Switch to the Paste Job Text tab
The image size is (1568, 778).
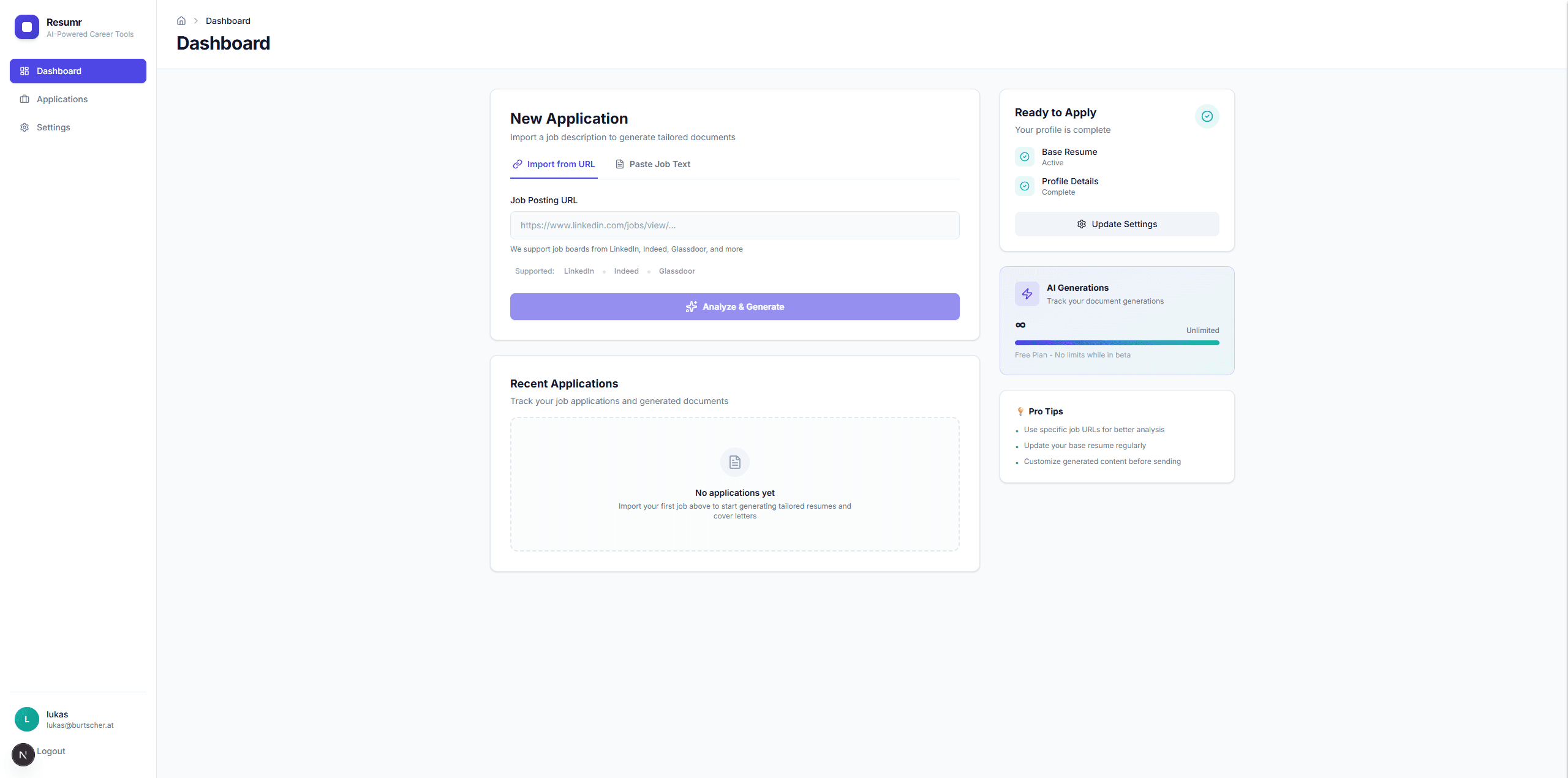652,164
